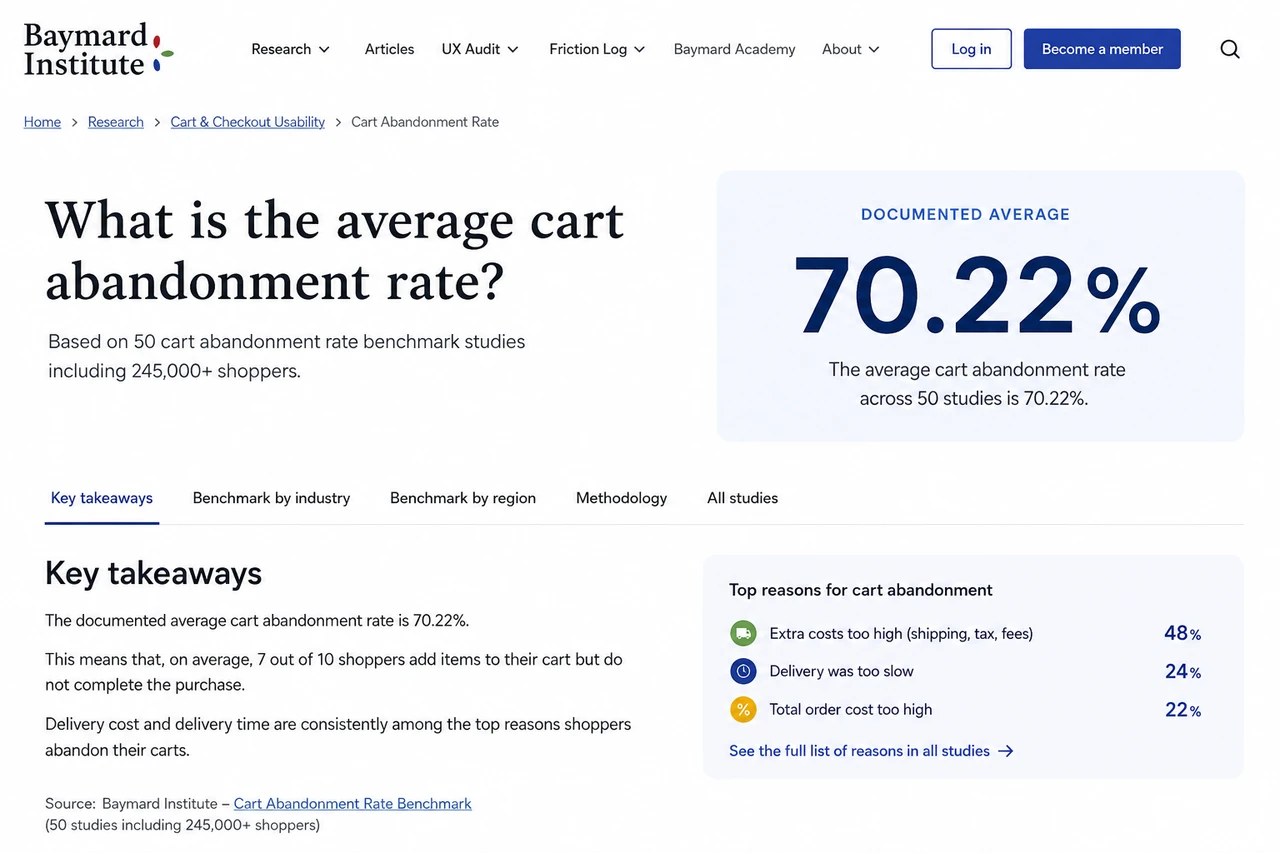Go to Research breadcrumb link
Screen dimensions: 1280x853
coord(116,122)
